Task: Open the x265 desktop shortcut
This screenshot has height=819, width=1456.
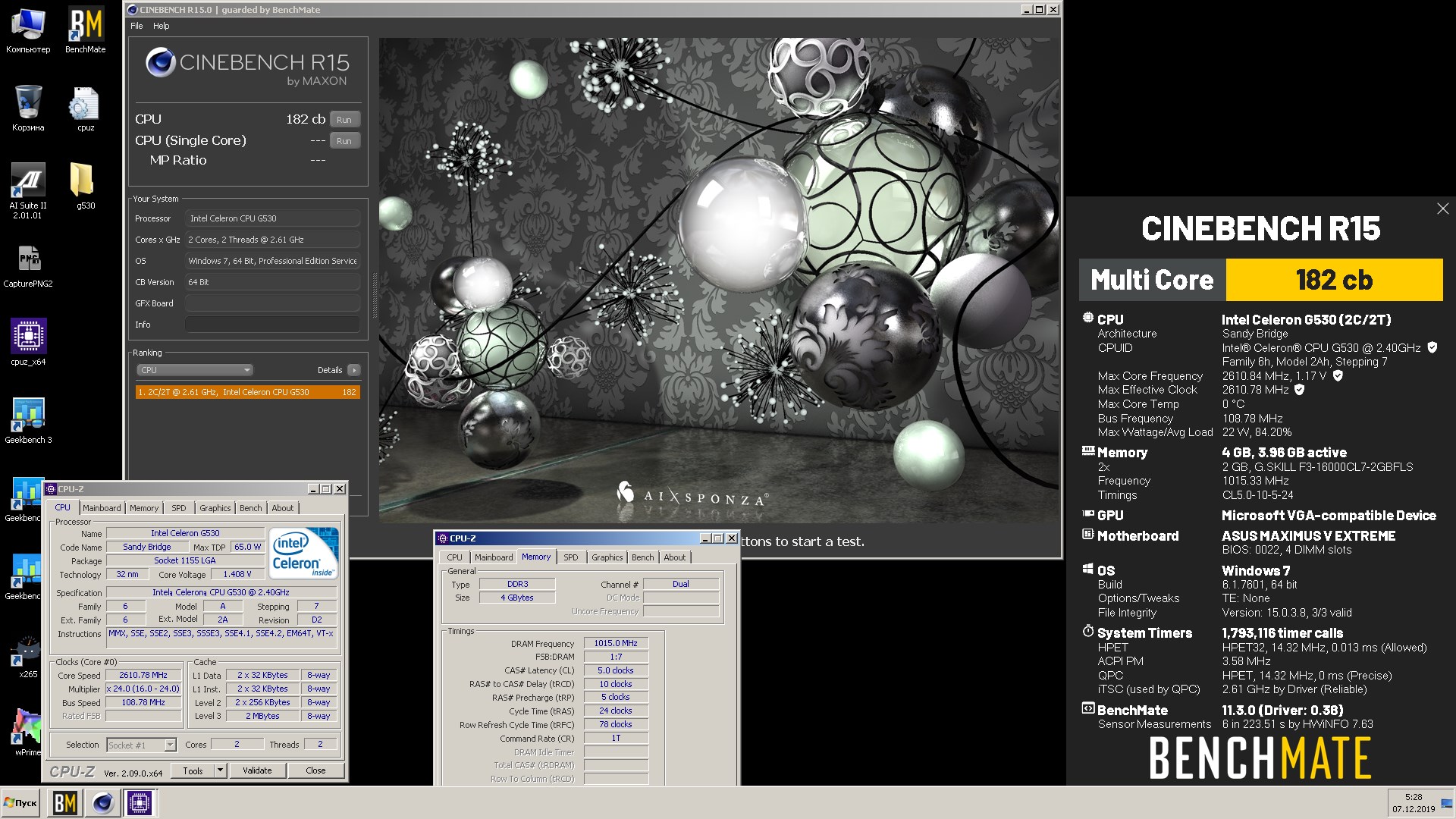Action: pyautogui.click(x=28, y=656)
